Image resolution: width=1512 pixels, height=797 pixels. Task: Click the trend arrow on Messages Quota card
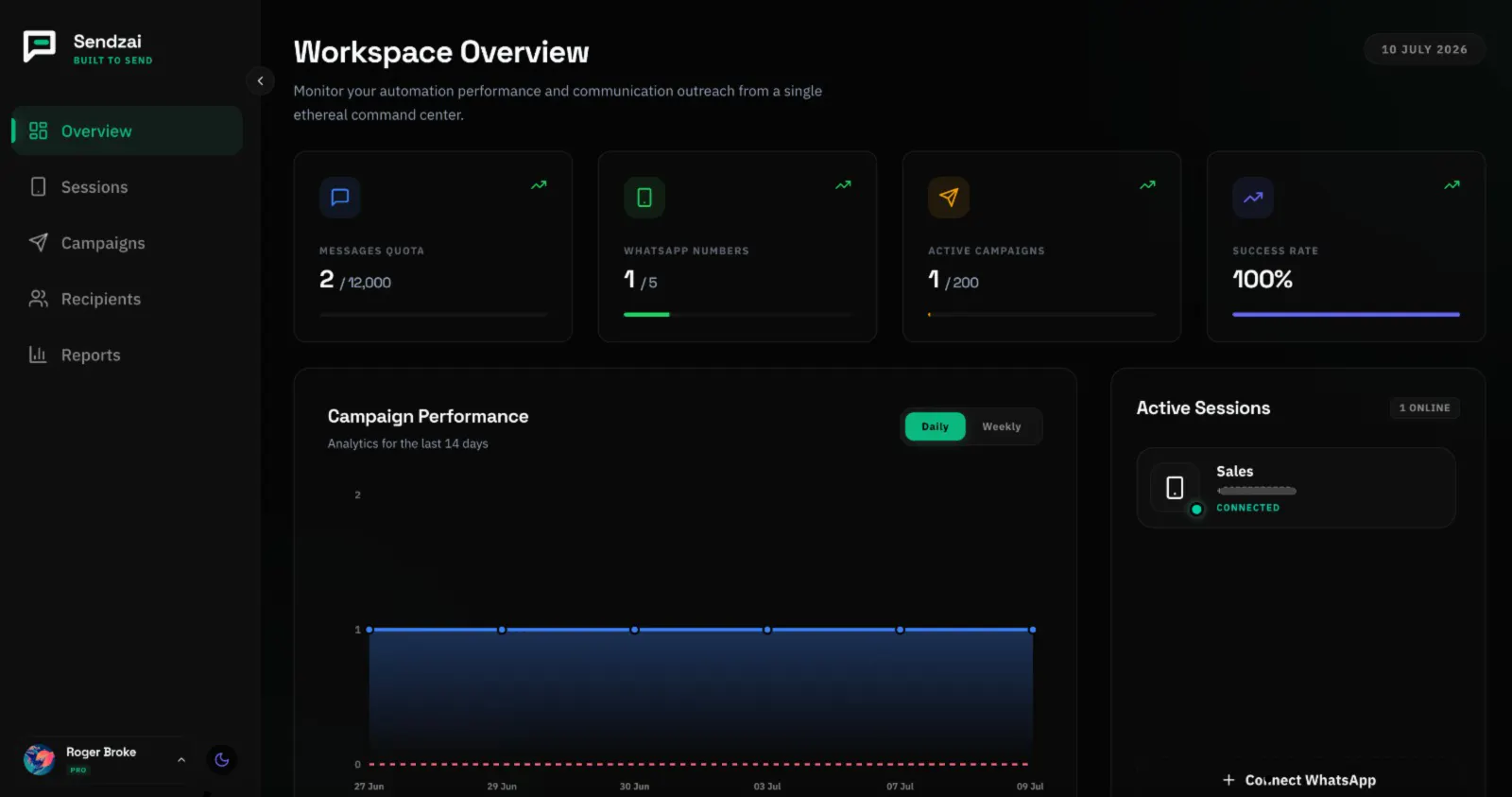pos(539,185)
